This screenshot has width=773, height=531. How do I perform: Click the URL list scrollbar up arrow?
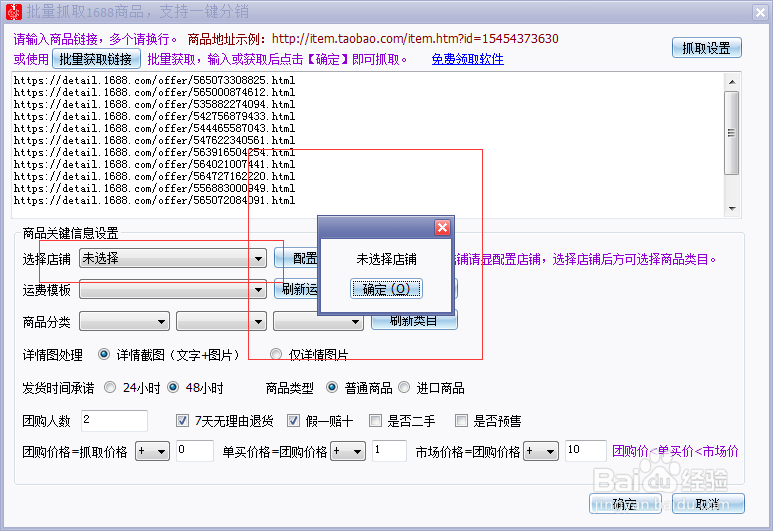(x=732, y=81)
